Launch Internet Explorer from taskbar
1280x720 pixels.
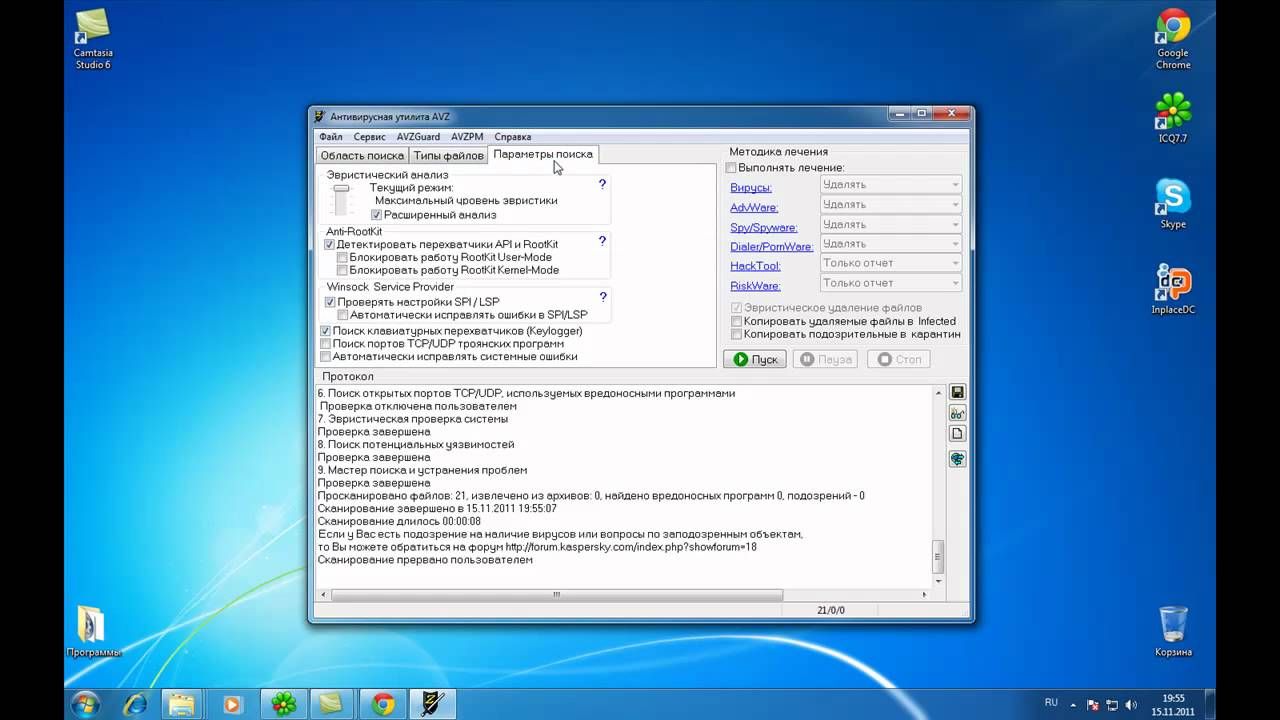click(132, 704)
